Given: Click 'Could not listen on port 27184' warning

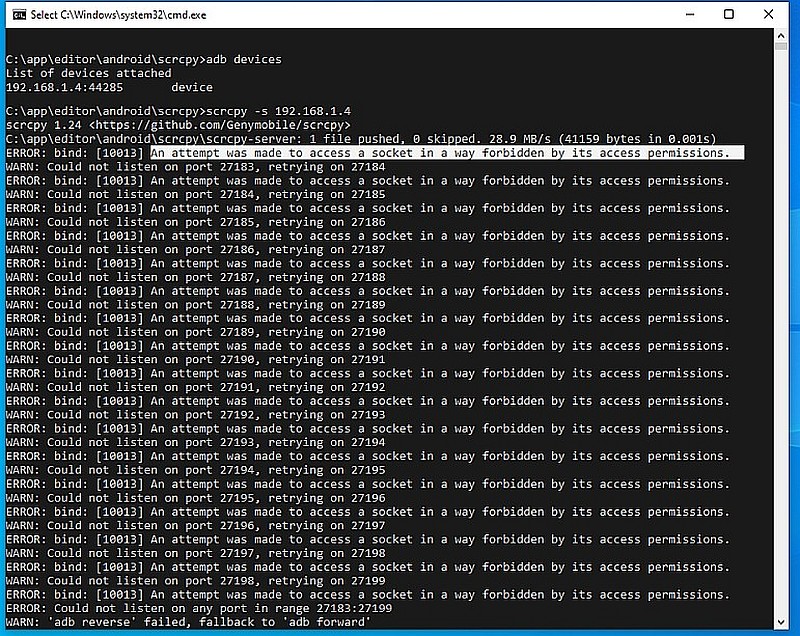Looking at the screenshot, I should click(195, 194).
